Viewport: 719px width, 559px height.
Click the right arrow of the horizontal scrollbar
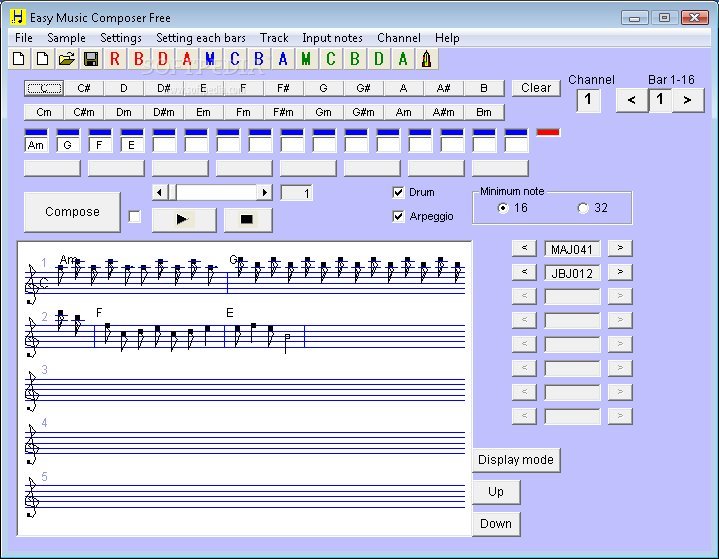pyautogui.click(x=264, y=192)
